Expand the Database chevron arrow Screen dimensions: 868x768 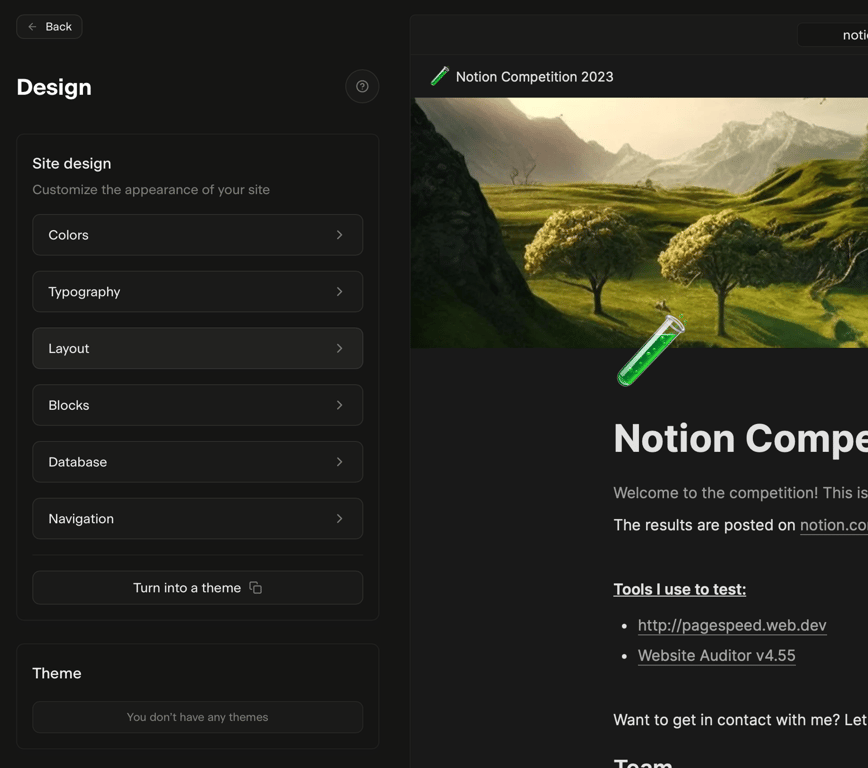tap(339, 462)
